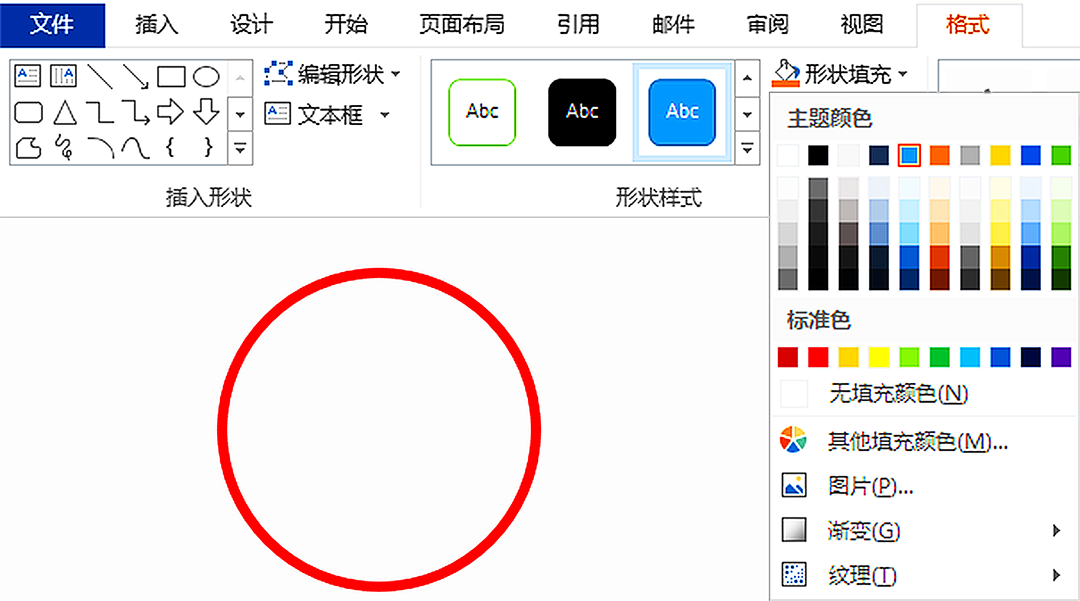
Task: Switch to the 视图 (View) tab
Action: click(x=862, y=25)
